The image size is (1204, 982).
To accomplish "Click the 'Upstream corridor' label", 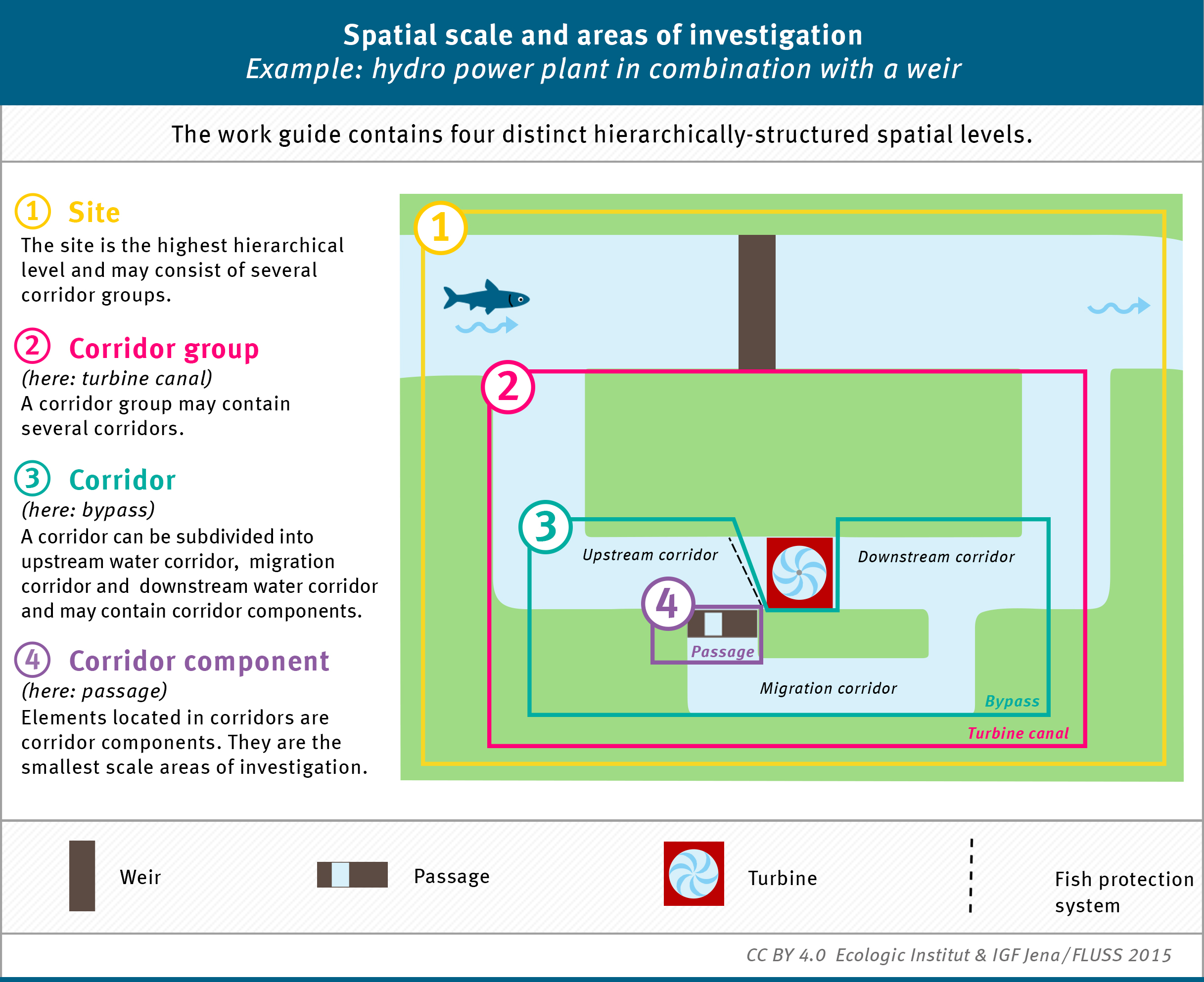I will (650, 555).
